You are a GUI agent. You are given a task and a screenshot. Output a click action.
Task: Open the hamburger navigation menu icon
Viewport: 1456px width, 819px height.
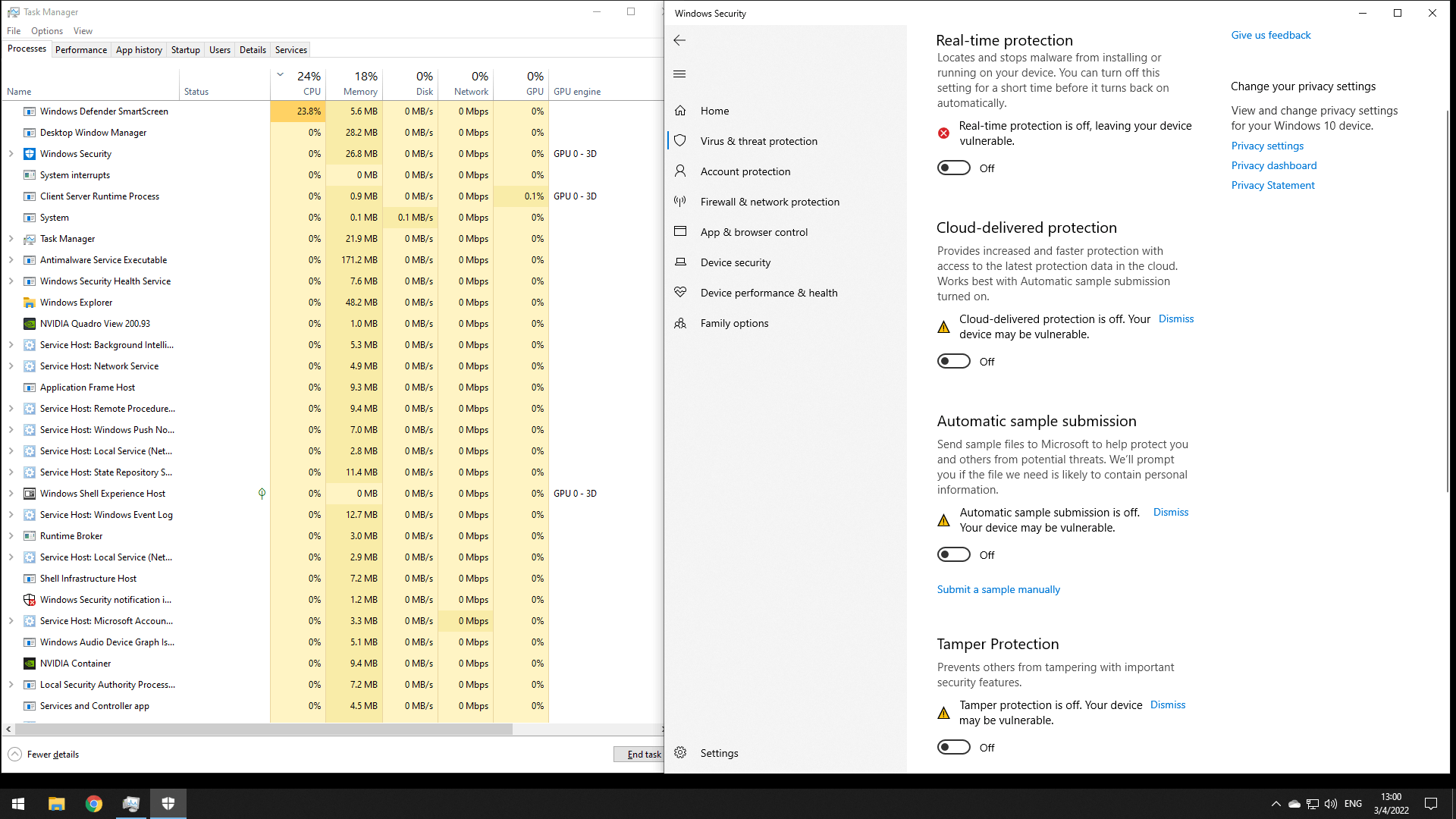pyautogui.click(x=679, y=74)
